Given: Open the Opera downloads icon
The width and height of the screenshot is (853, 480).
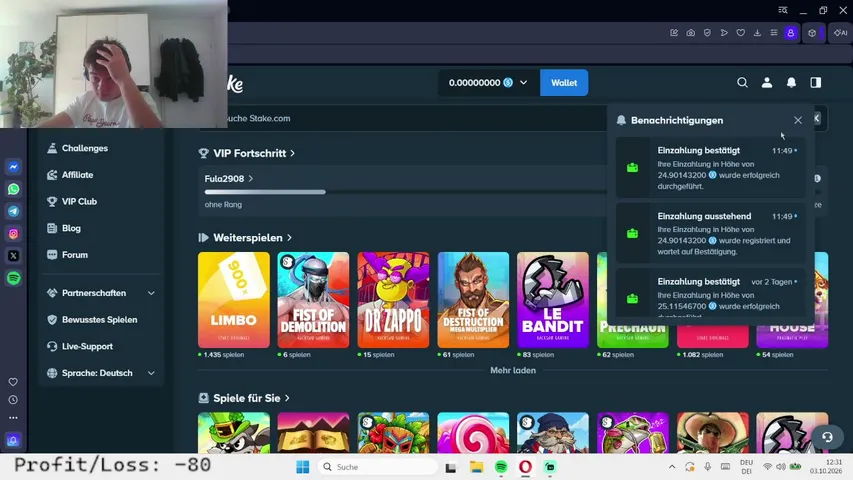Looking at the screenshot, I should click(x=757, y=33).
